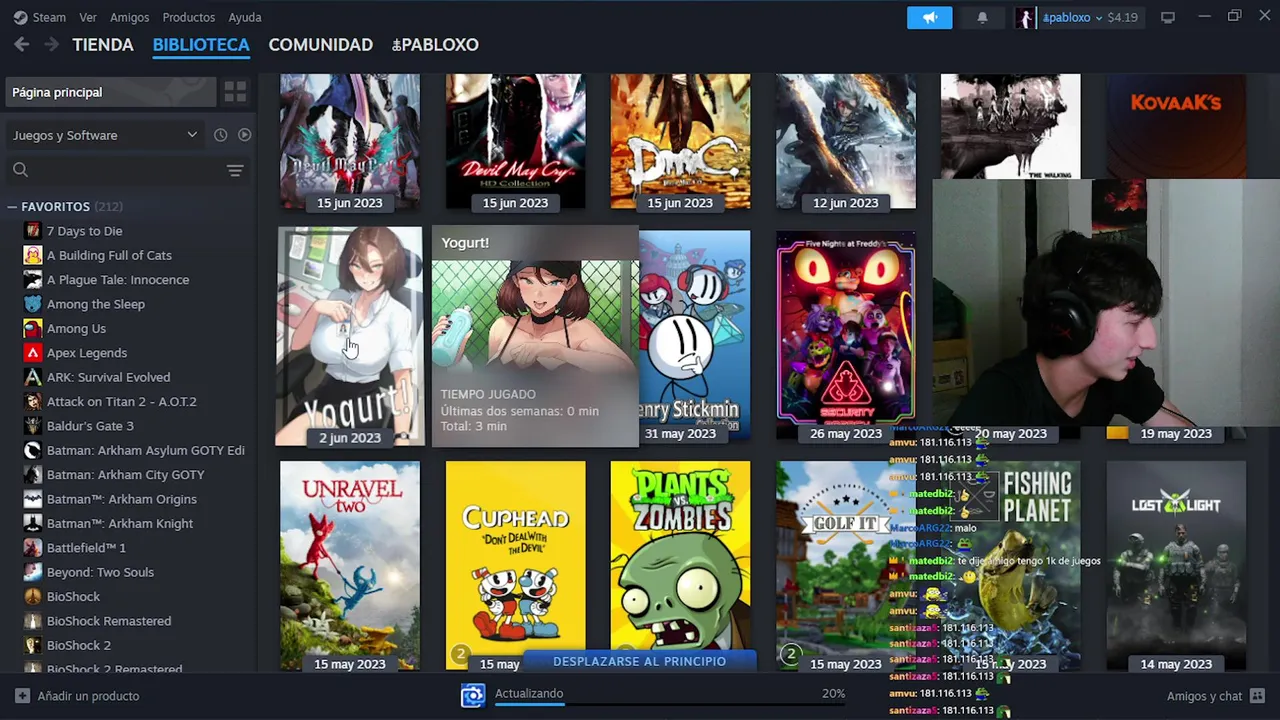Switch to Big Picture display icon
1280x720 pixels.
[x=1167, y=17]
